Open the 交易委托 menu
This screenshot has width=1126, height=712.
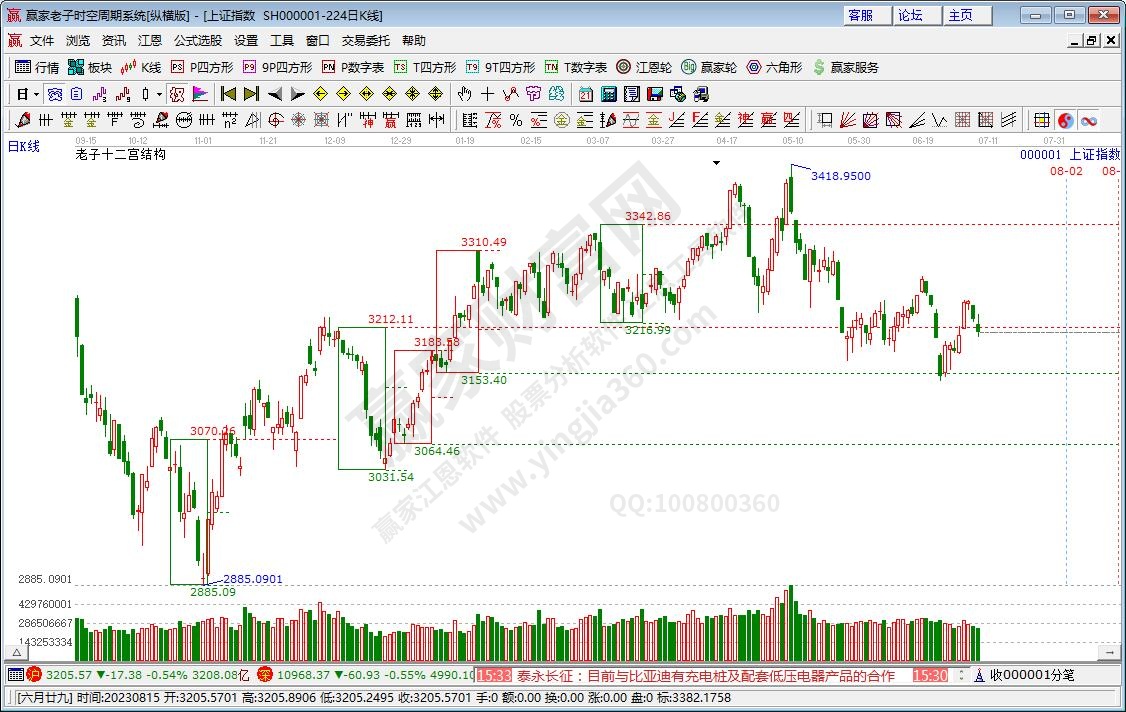(366, 41)
